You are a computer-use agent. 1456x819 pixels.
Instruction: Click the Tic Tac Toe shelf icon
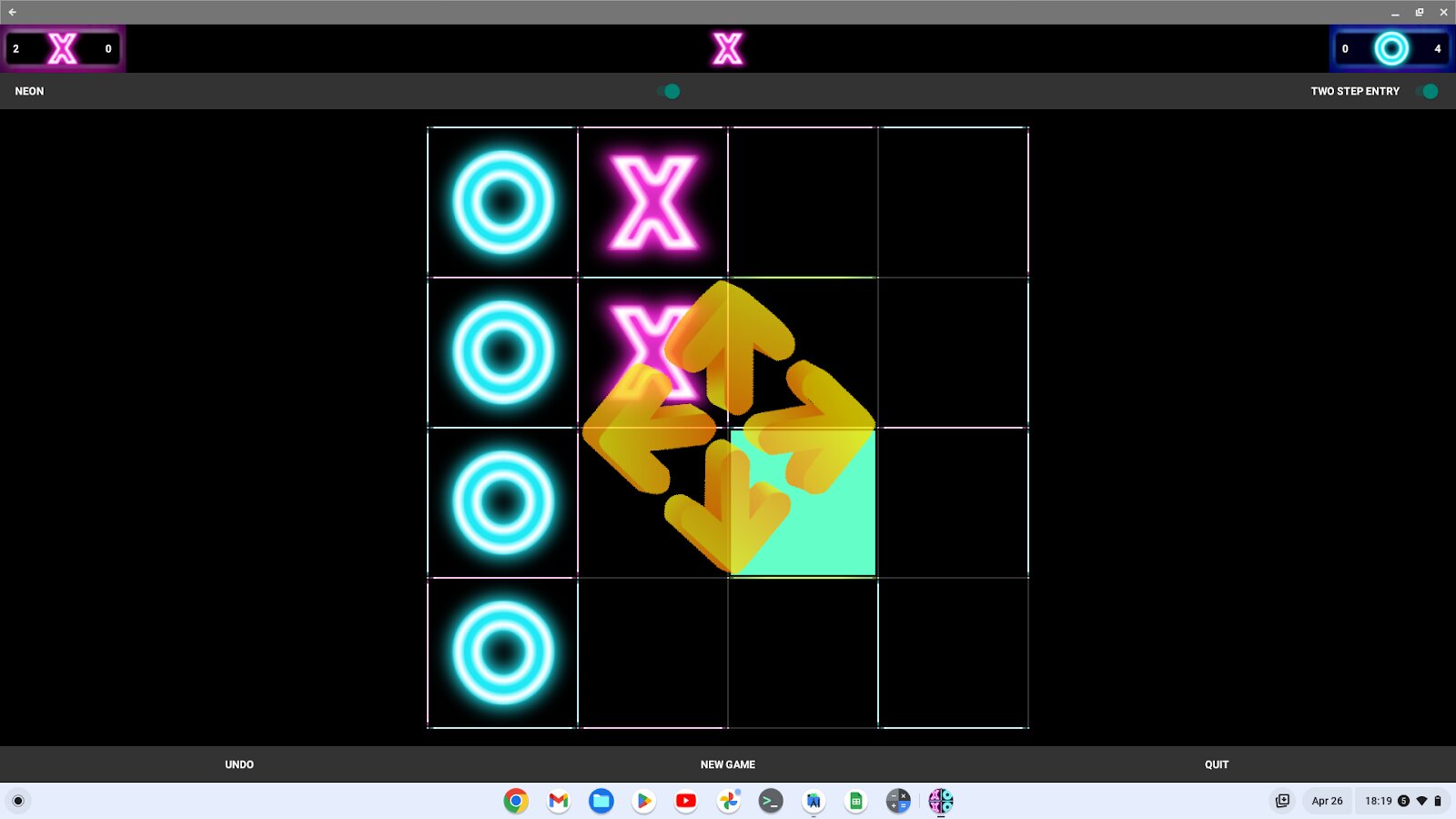[x=941, y=801]
